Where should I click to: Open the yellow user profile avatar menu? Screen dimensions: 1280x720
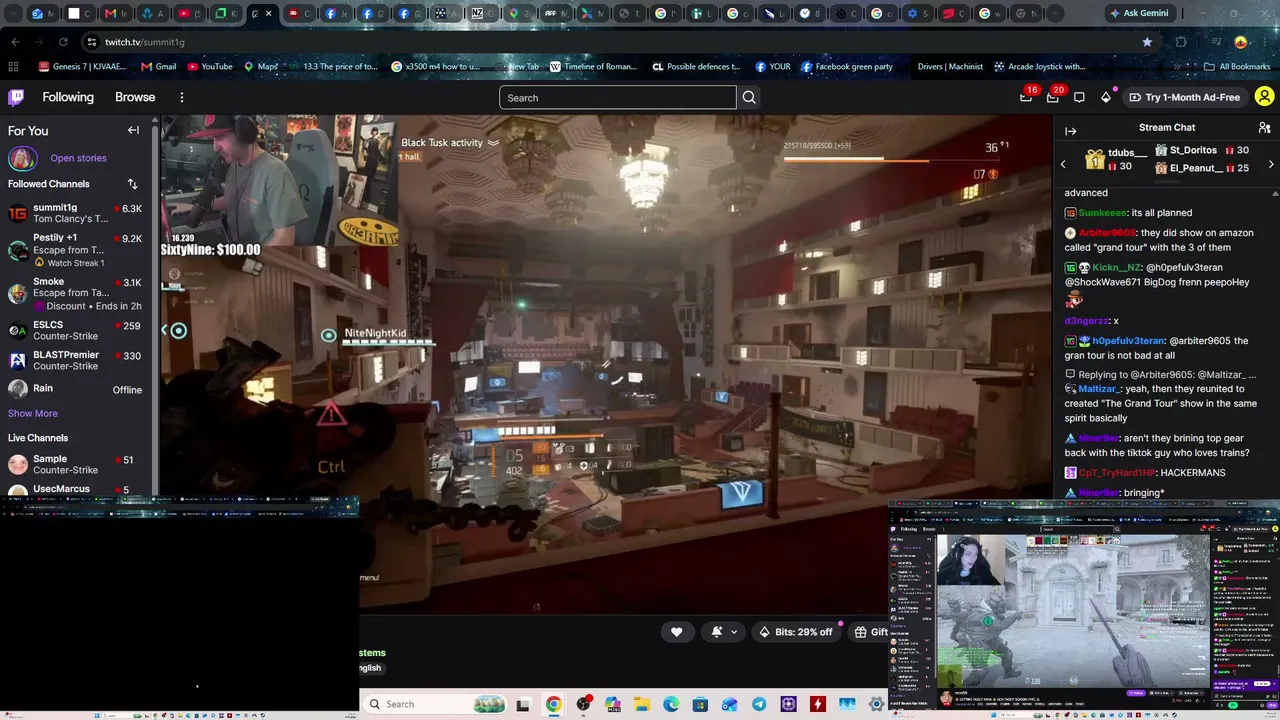coord(1264,97)
